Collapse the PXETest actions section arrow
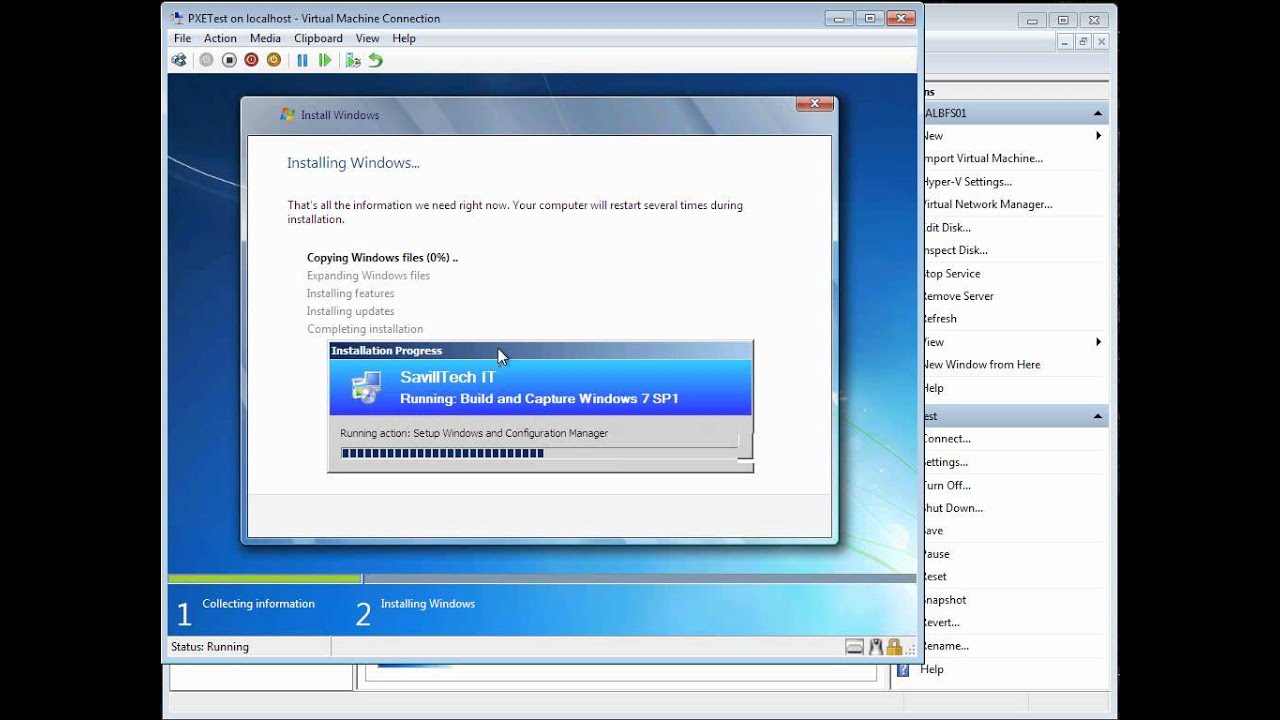The height and width of the screenshot is (720, 1280). click(x=1098, y=416)
